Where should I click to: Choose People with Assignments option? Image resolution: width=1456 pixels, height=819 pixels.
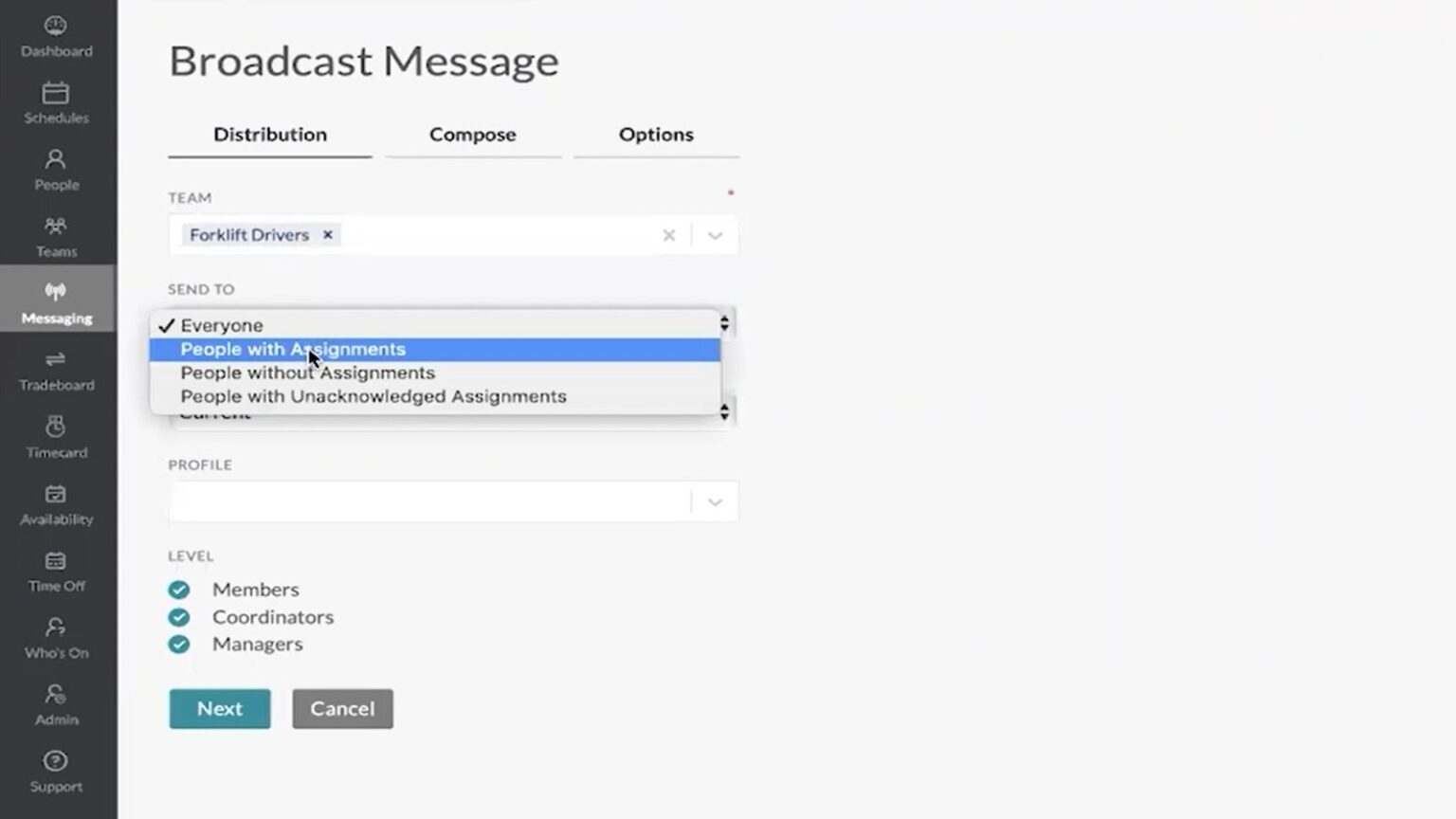coord(293,350)
